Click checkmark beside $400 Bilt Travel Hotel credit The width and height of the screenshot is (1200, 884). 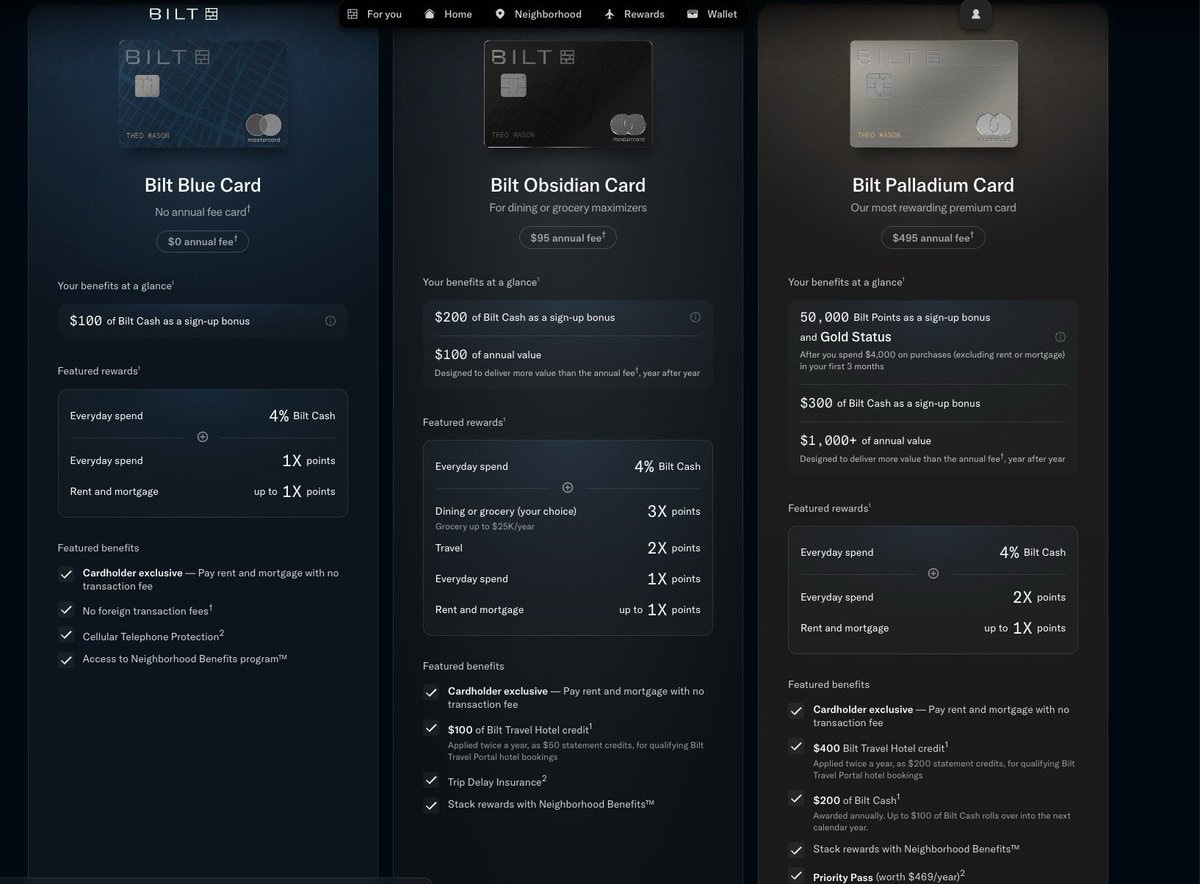pos(796,746)
